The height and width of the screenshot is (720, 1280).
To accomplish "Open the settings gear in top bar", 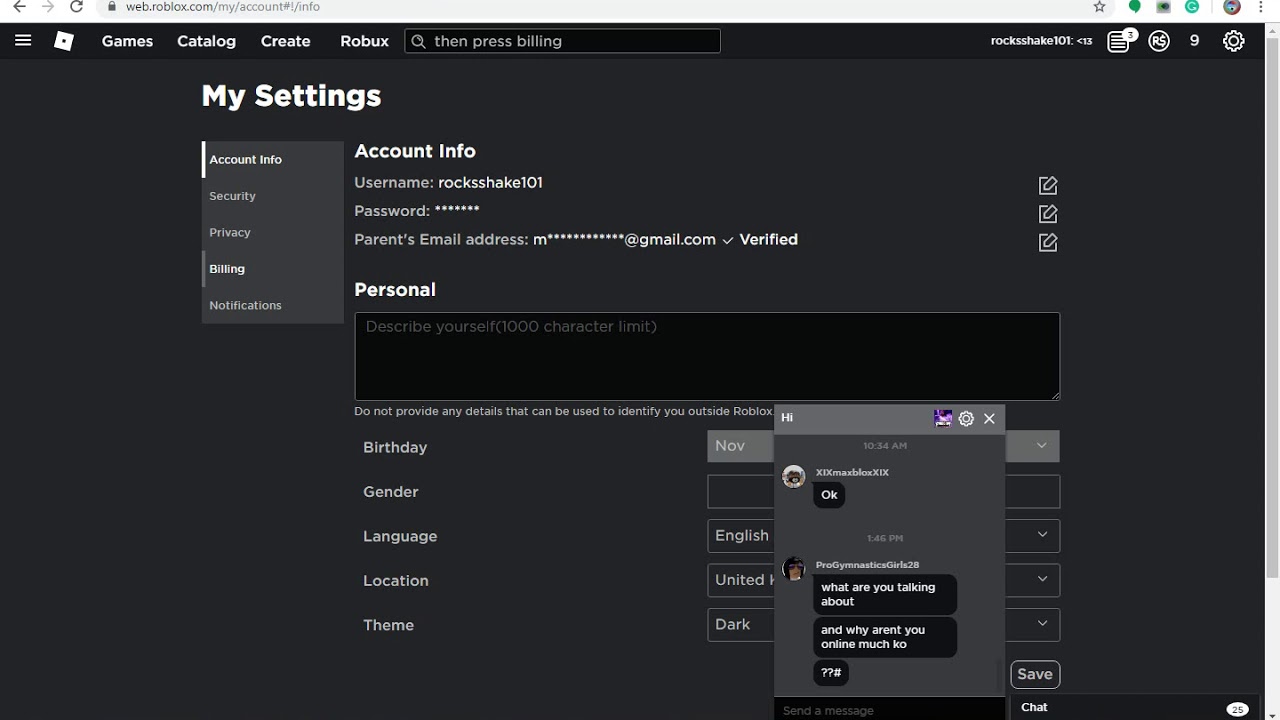I will 1234,41.
